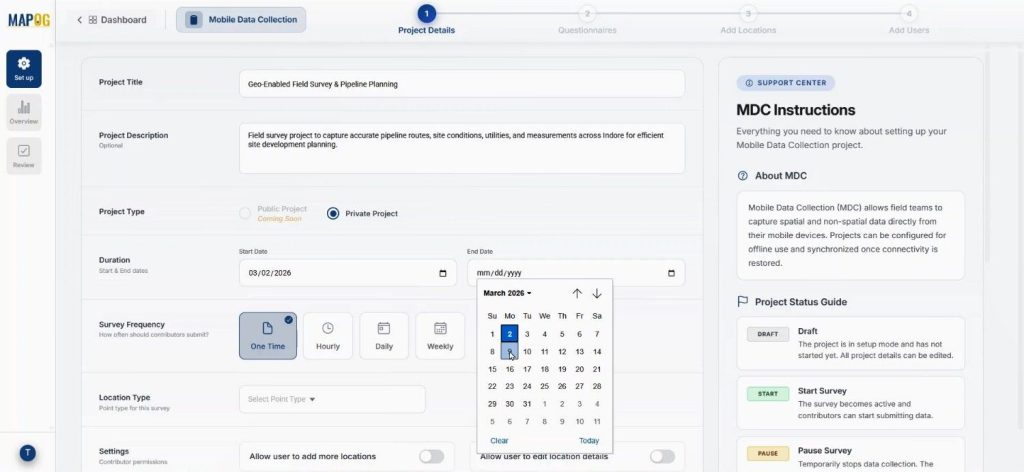This screenshot has height=472, width=1024.
Task: Click the Project Title input field
Action: [462, 84]
